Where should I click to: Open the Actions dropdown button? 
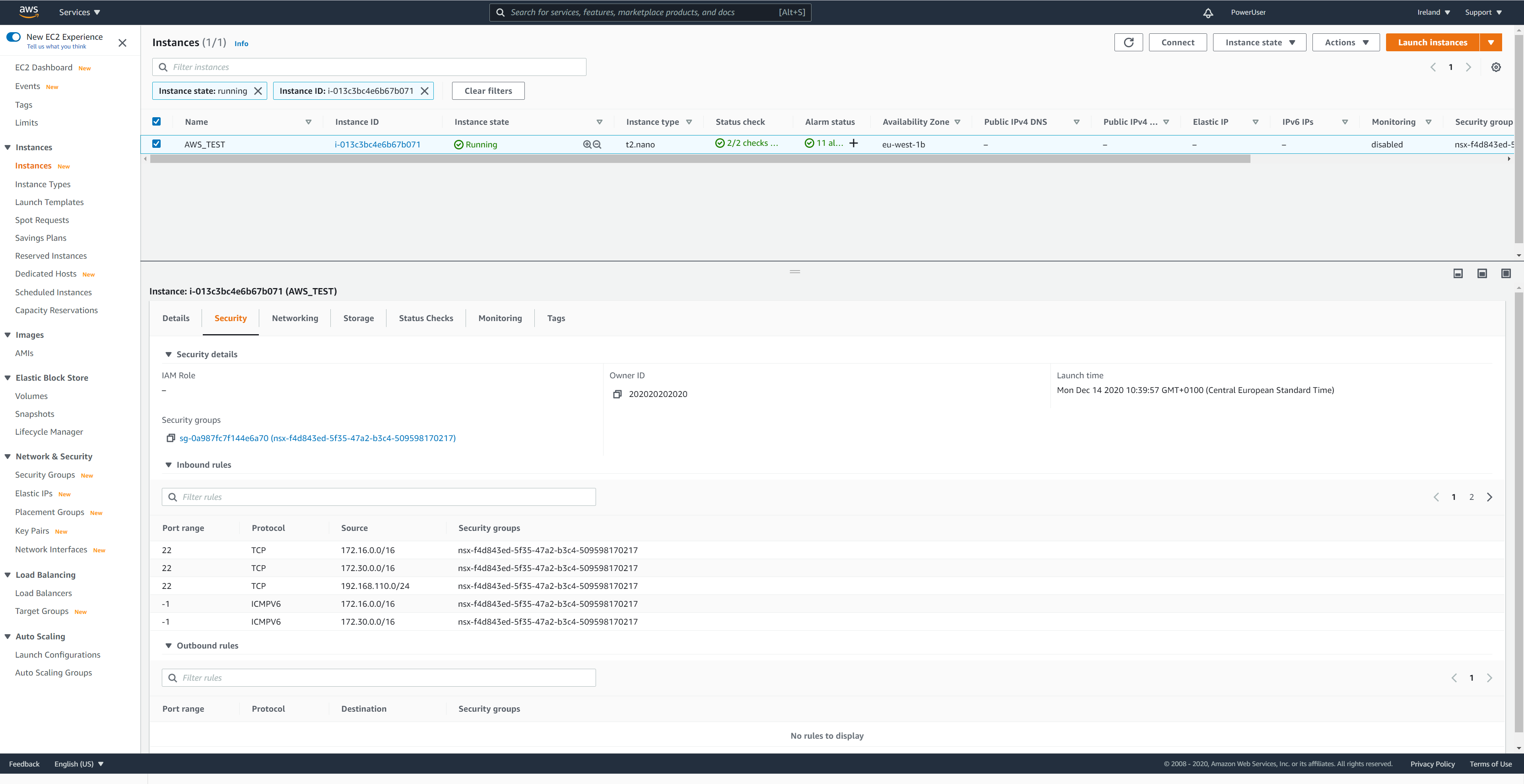coord(1346,43)
